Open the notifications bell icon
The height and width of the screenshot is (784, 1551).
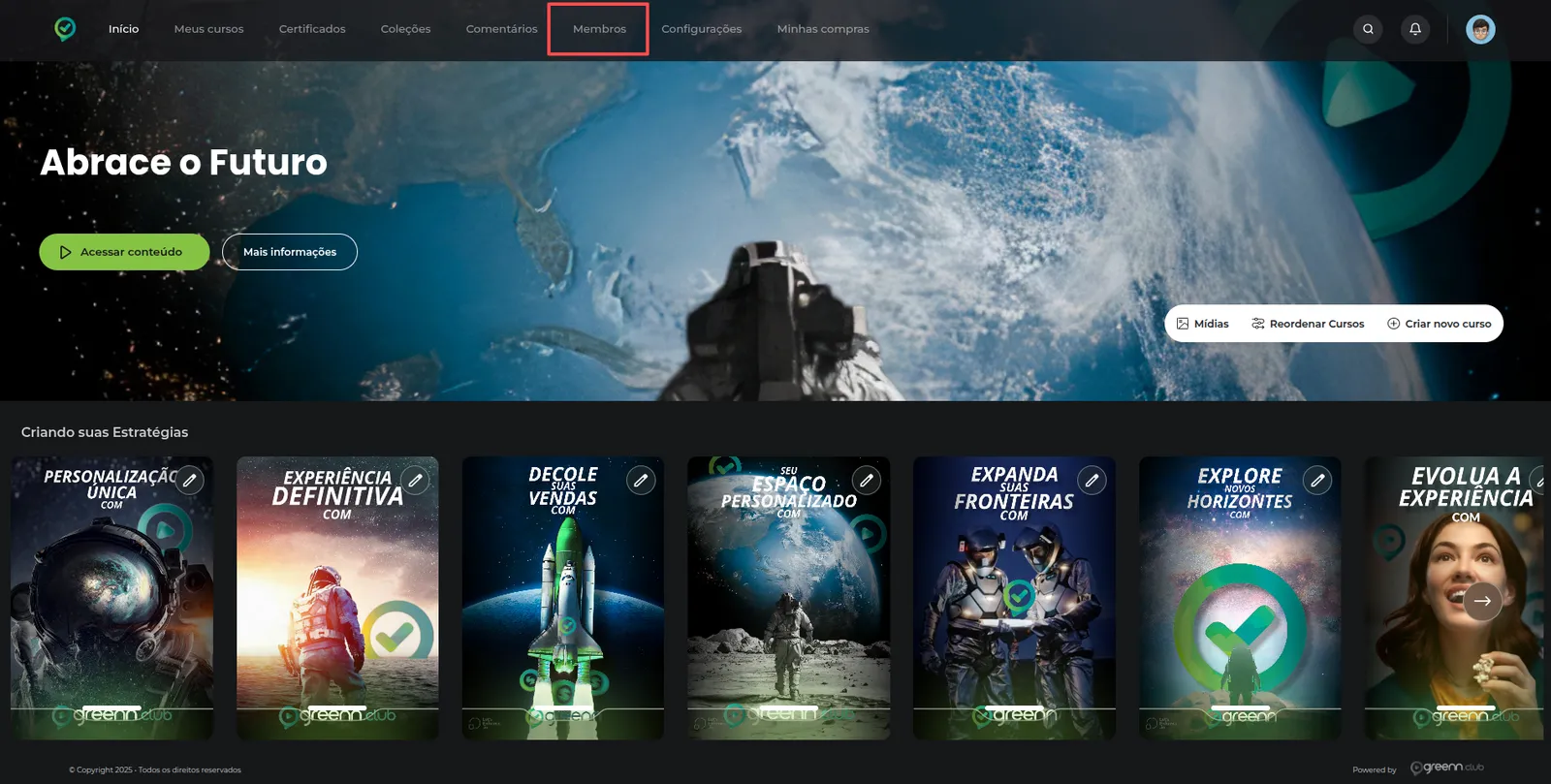[1415, 29]
